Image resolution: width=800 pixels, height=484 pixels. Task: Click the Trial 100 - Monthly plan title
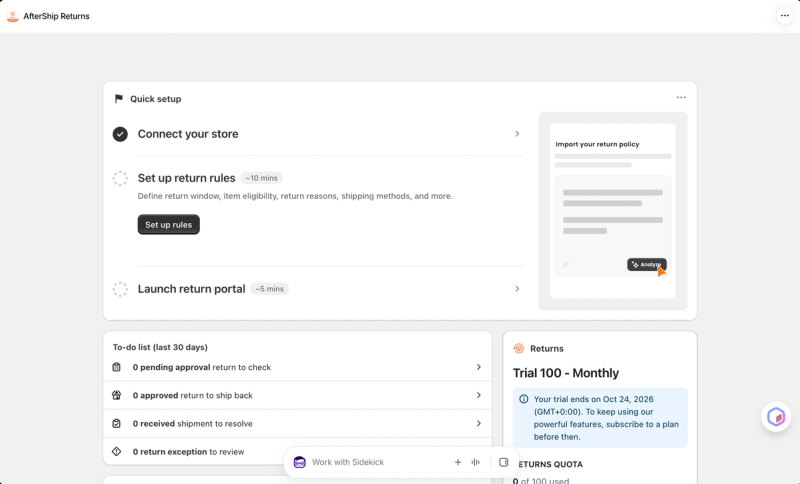[x=566, y=373]
